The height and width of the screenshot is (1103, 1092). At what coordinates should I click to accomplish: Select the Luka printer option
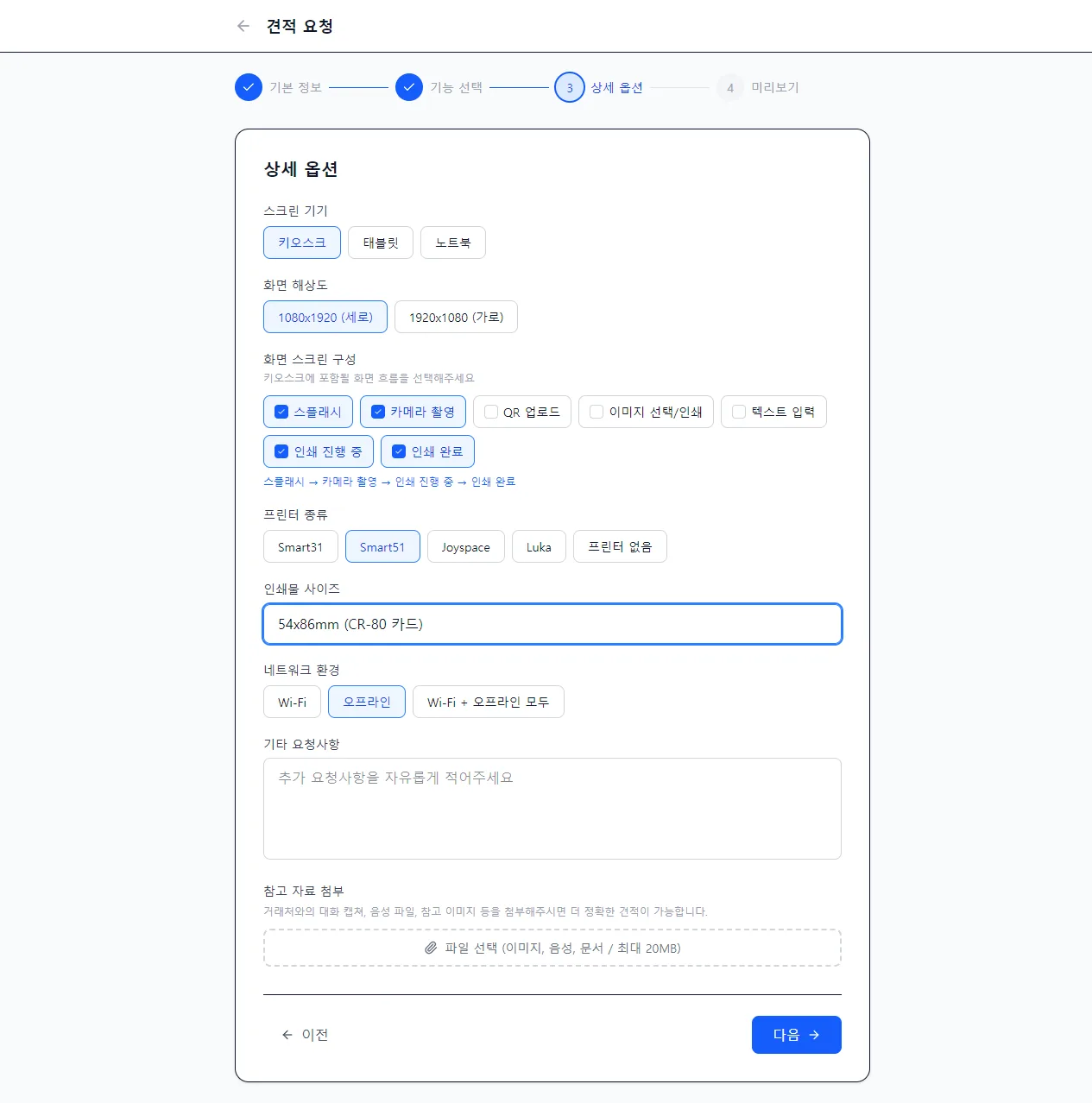(x=539, y=546)
